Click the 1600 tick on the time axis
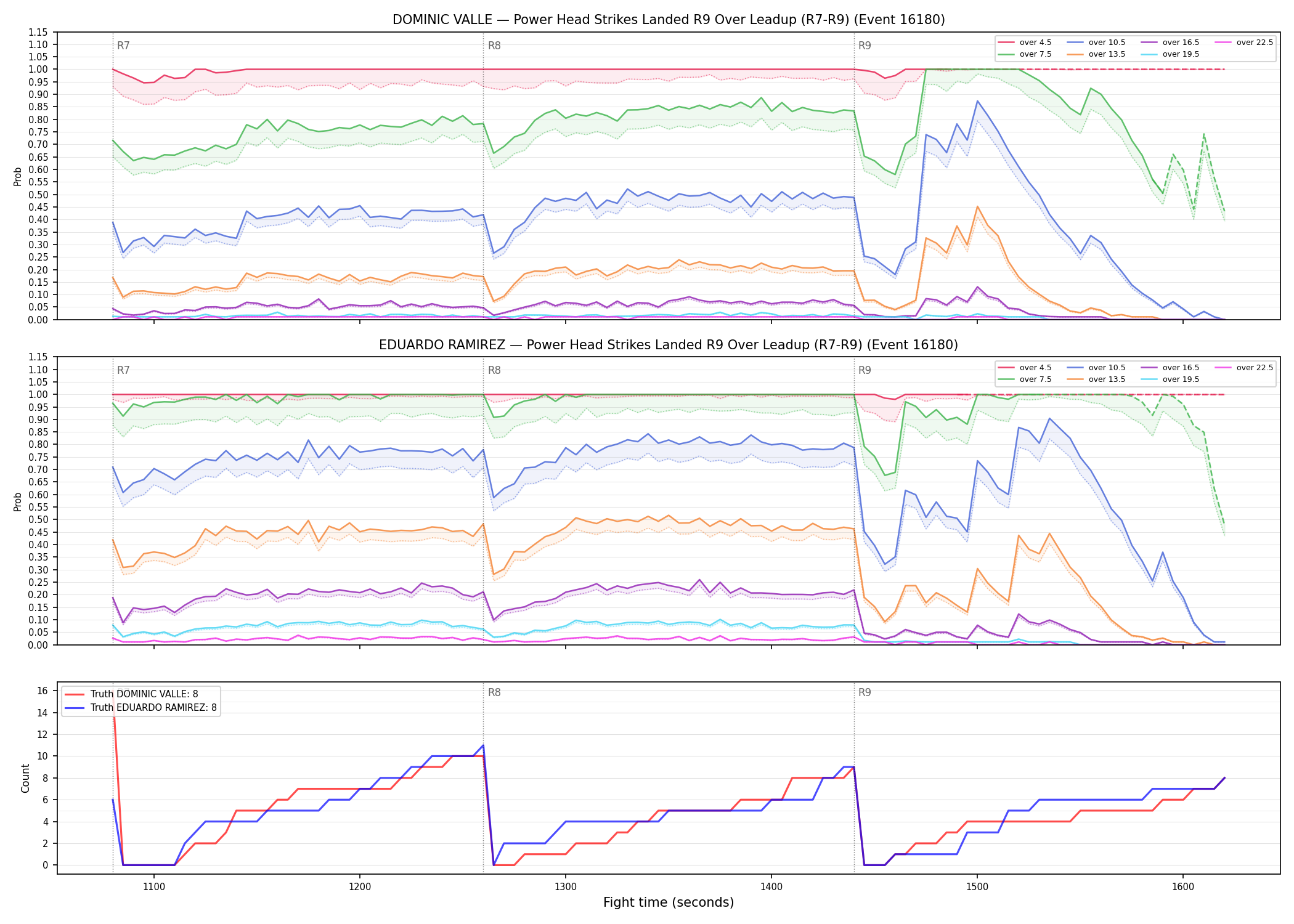This screenshot has width=1294, height=924. point(1183,887)
